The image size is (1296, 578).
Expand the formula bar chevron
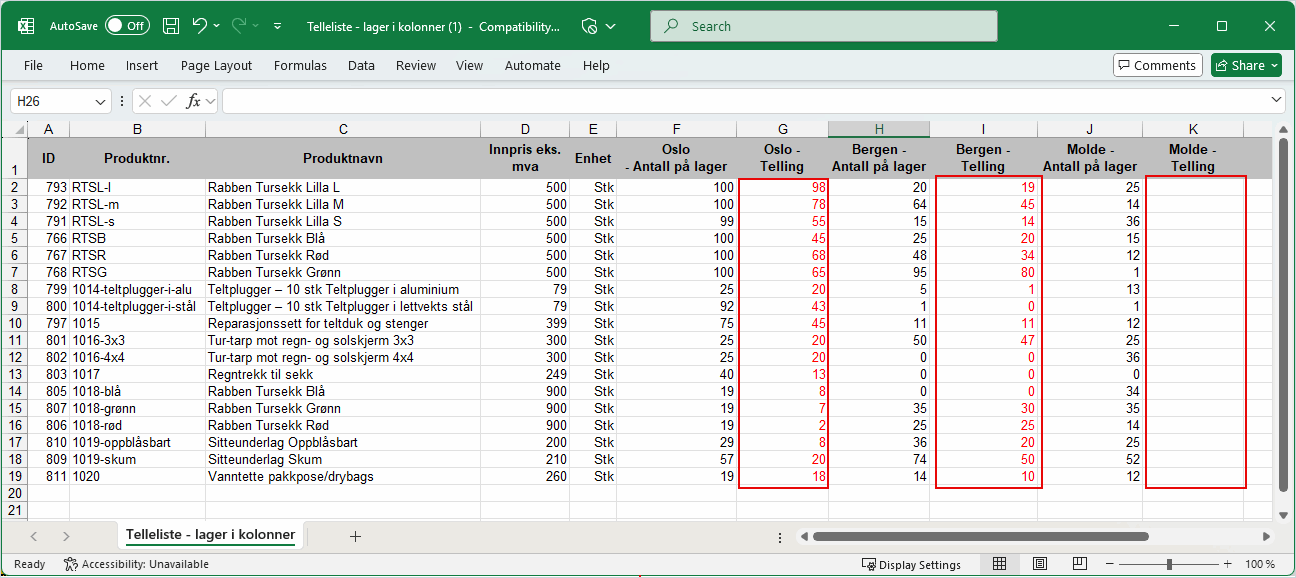point(1276,101)
